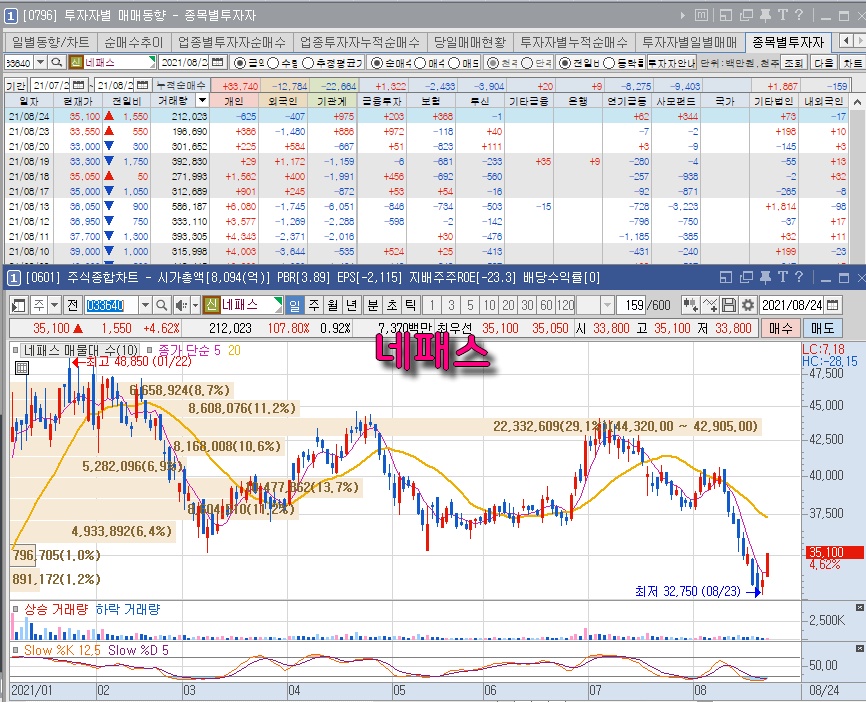This screenshot has width=866, height=702.
Task: Open the stock code dropdown in investor trend window
Action: click(40, 63)
